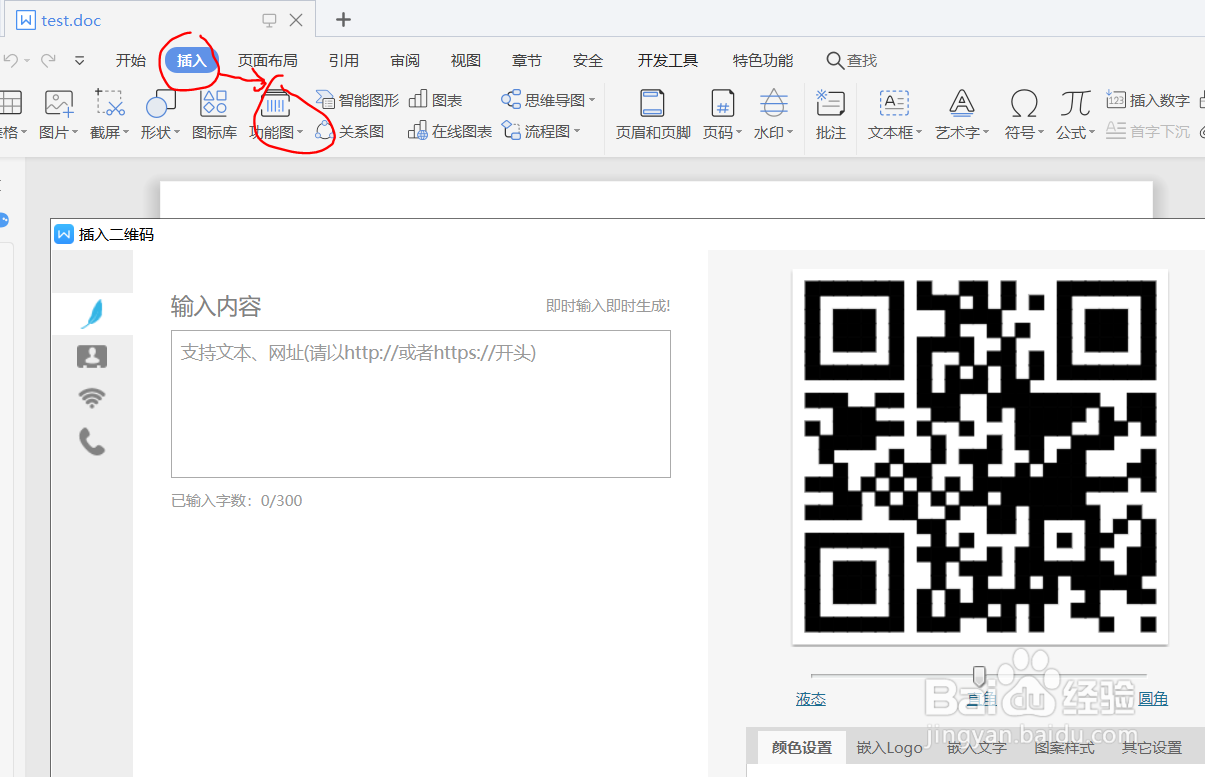1205x777 pixels.
Task: Switch to the 开始 tab
Action: point(130,61)
